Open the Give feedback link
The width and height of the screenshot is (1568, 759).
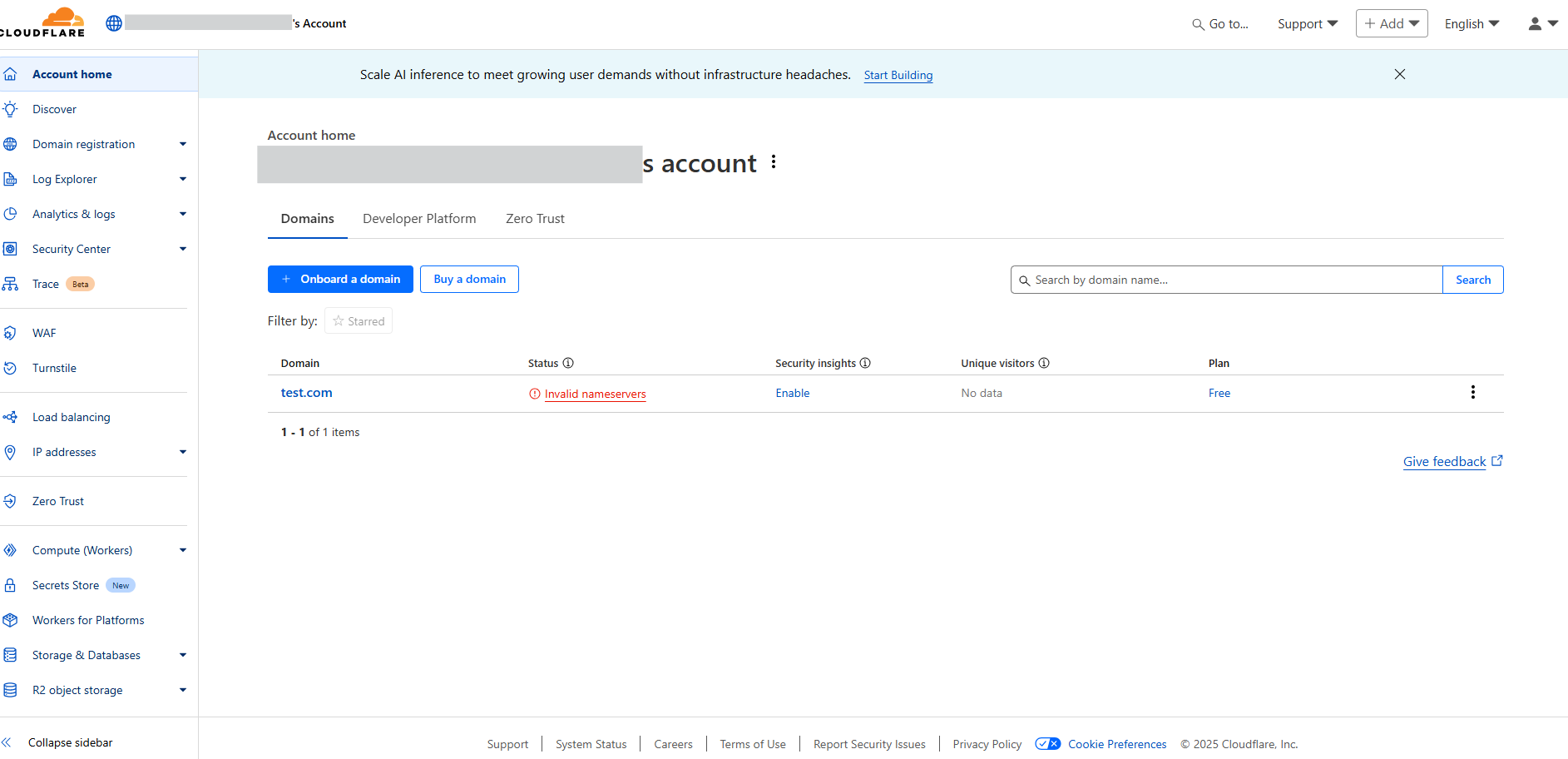click(1452, 461)
